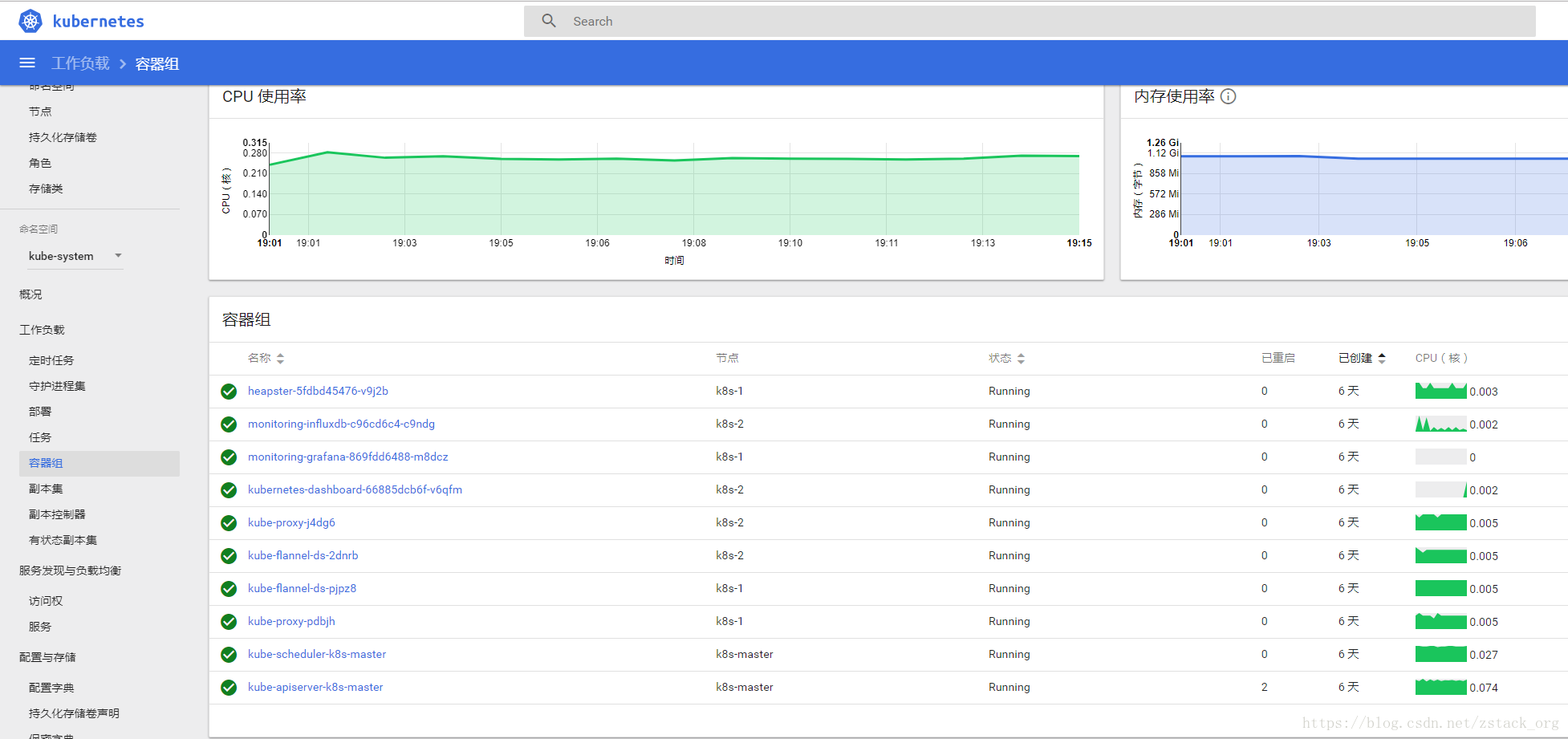Open pod kube-proxy-pdbjh
The width and height of the screenshot is (1568, 739).
pyautogui.click(x=291, y=621)
